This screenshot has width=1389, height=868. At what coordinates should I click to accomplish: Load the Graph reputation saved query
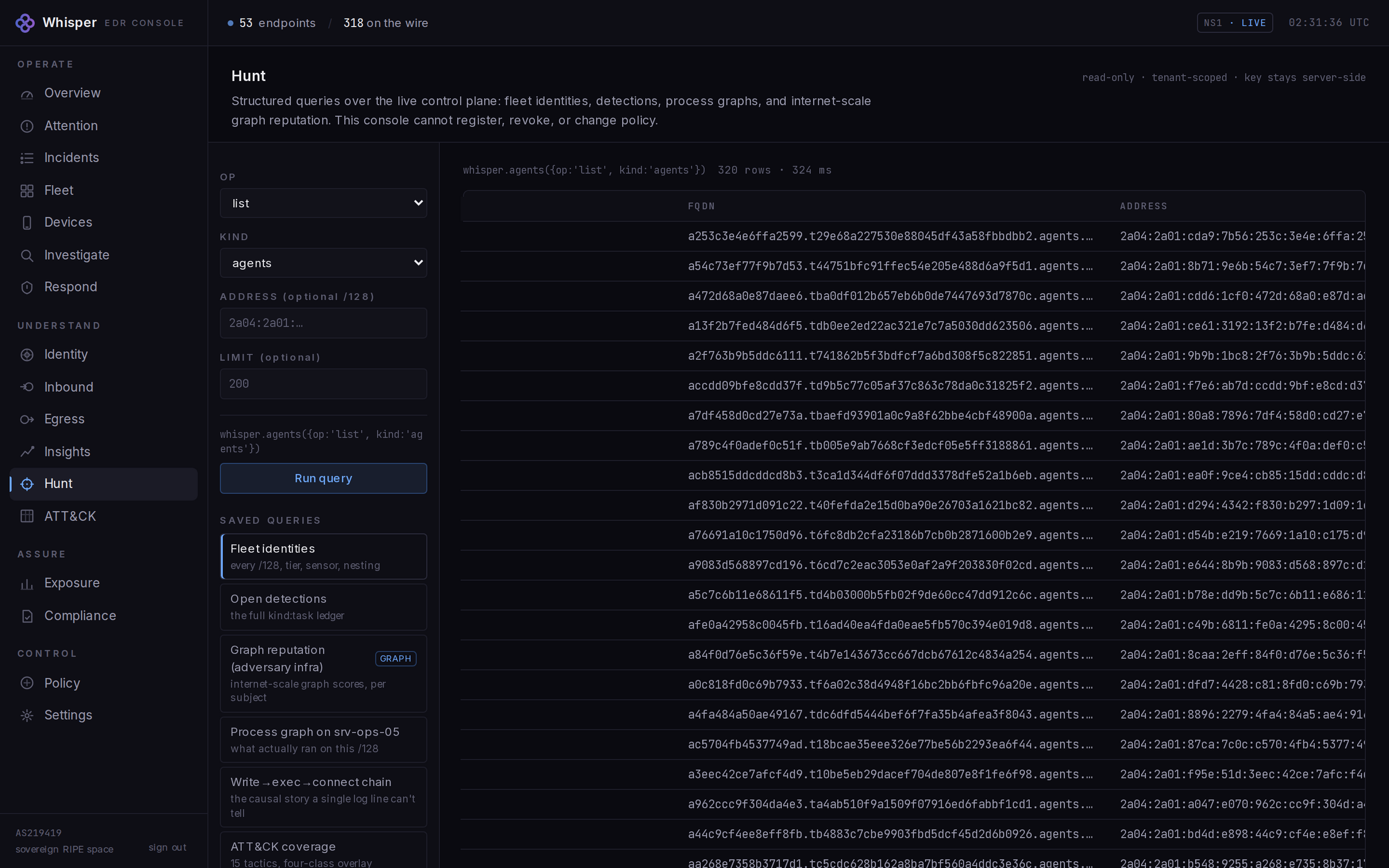coord(324,674)
